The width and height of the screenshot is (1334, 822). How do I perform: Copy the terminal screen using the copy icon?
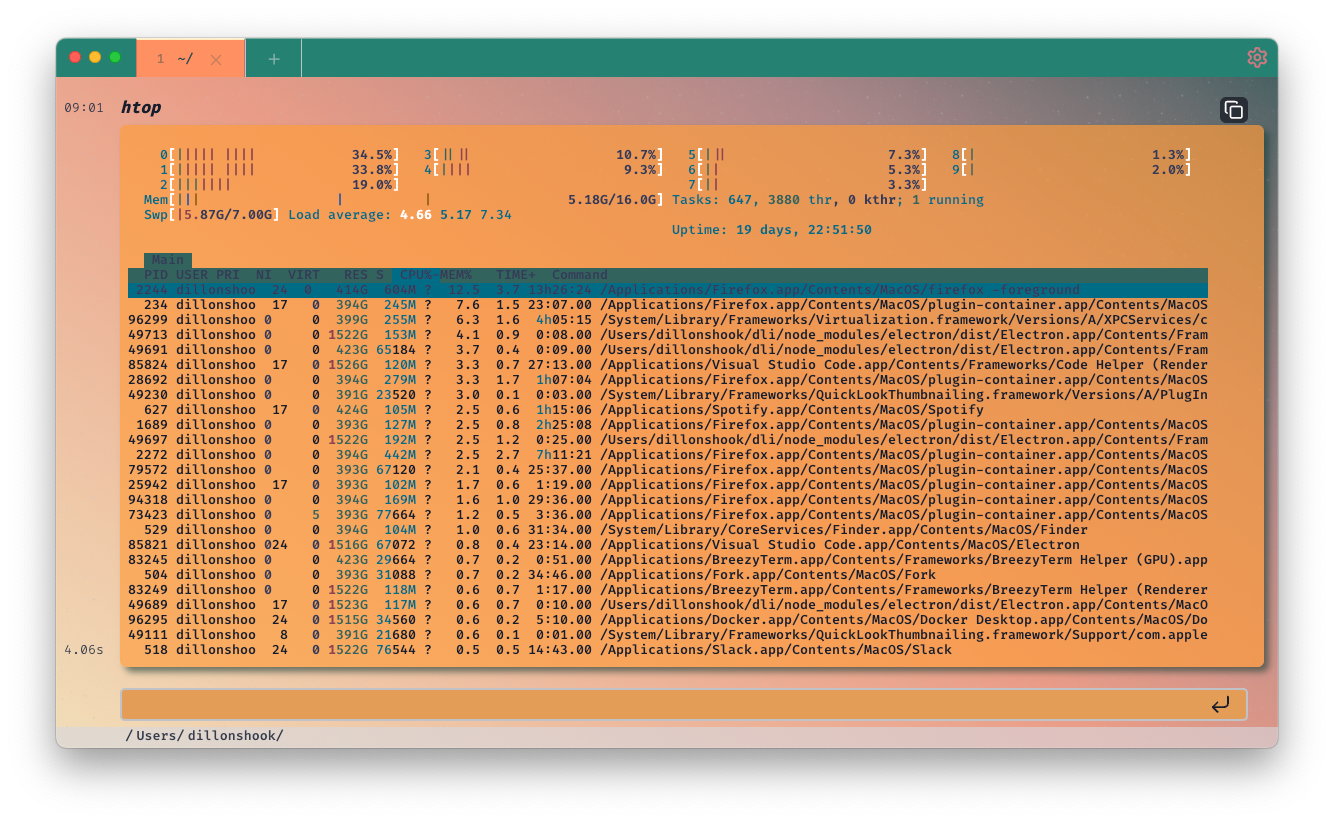(1234, 109)
